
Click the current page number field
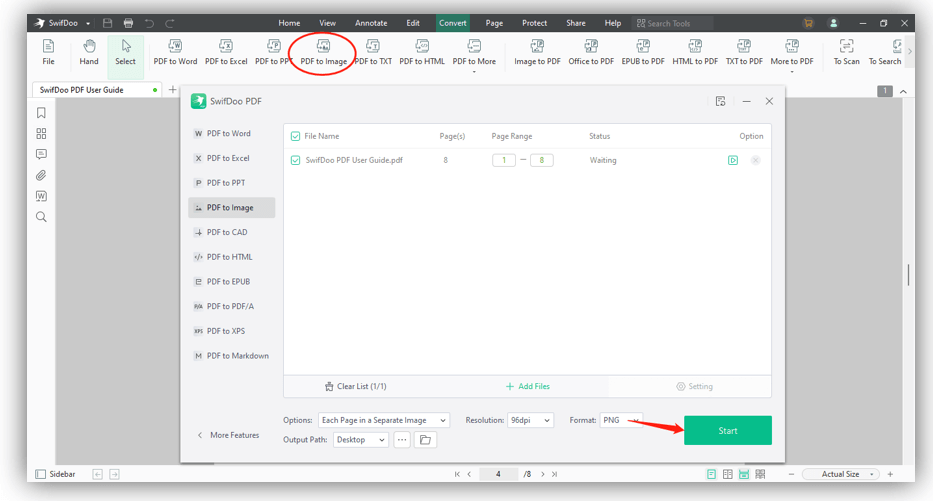click(x=498, y=474)
